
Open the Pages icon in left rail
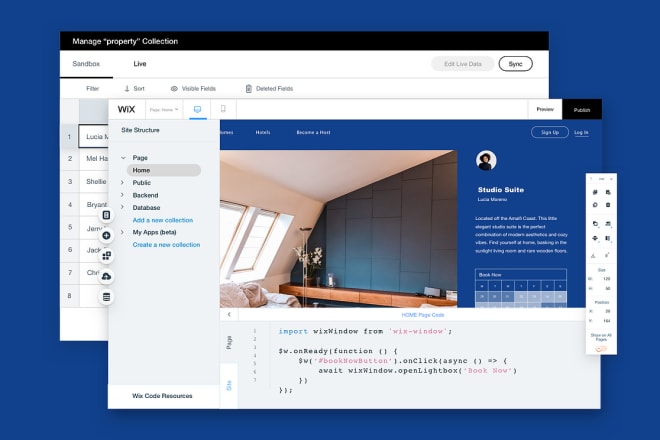coord(106,215)
